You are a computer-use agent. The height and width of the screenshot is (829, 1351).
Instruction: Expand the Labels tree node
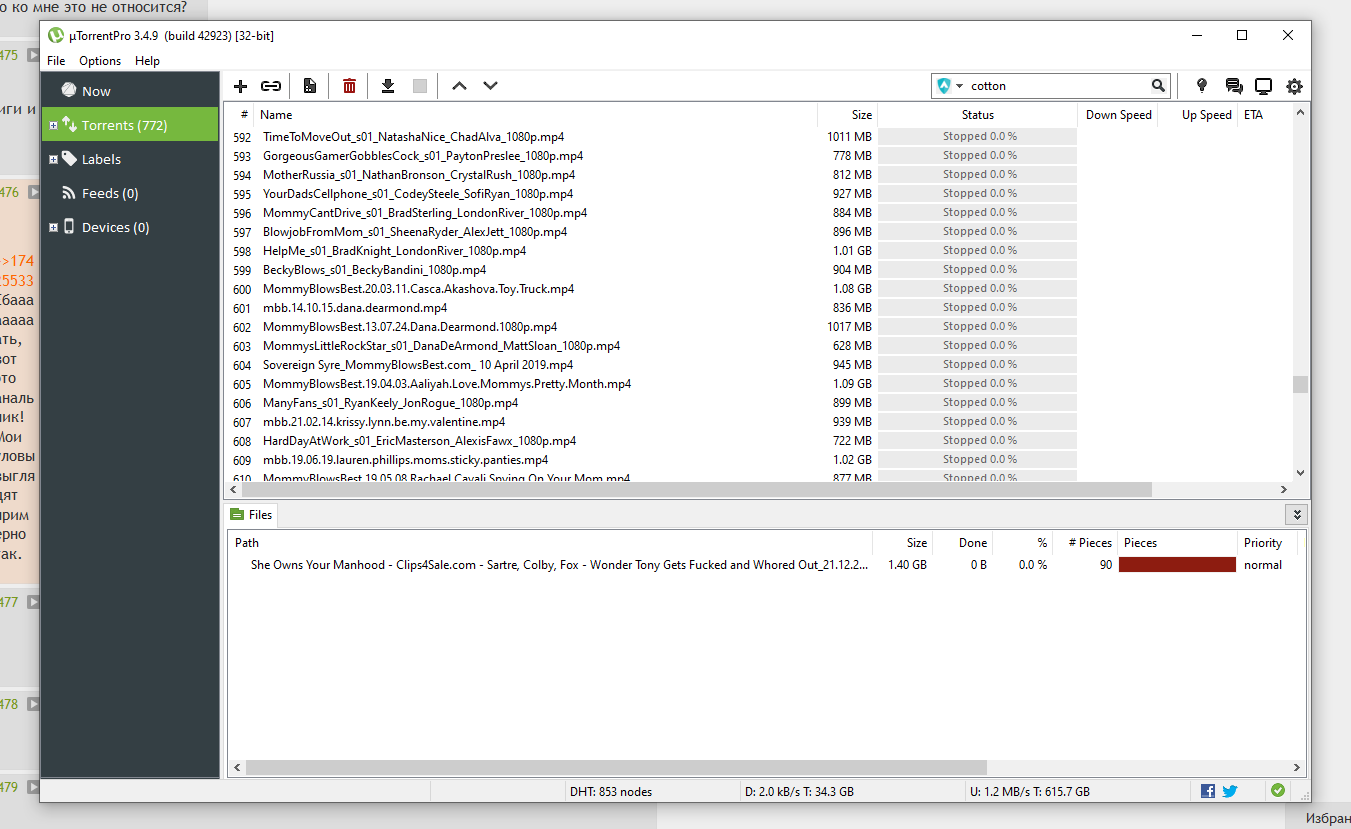53,159
